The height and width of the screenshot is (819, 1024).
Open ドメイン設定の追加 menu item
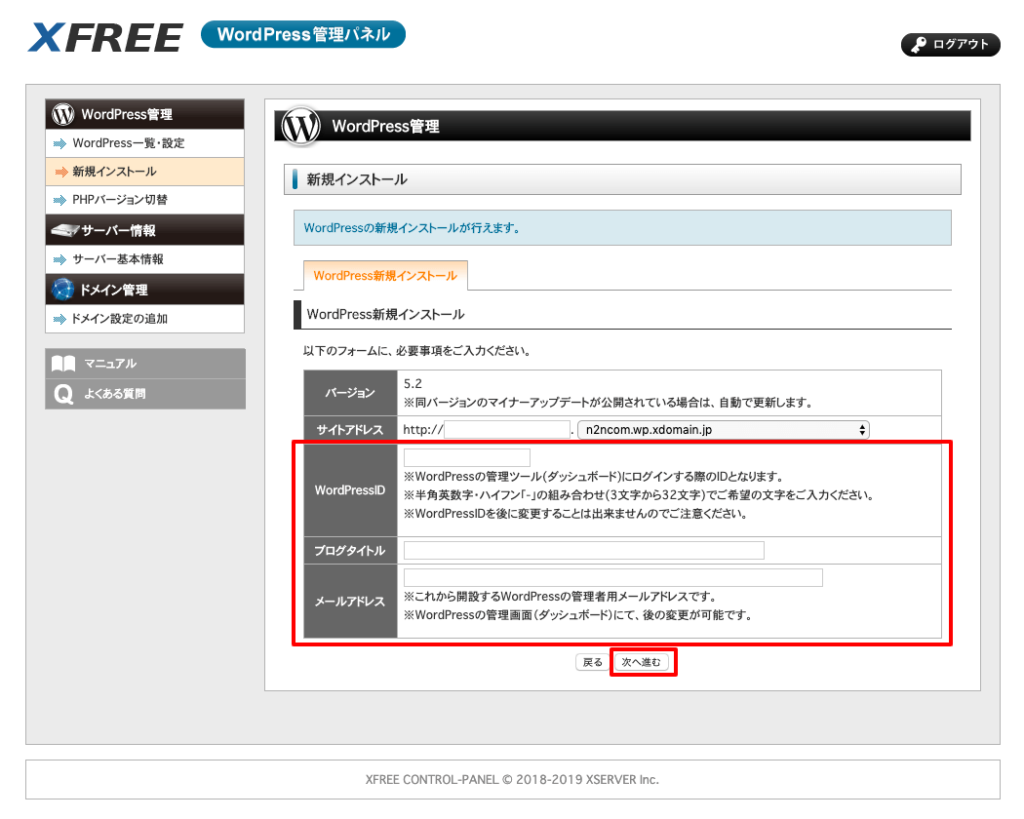[145, 319]
